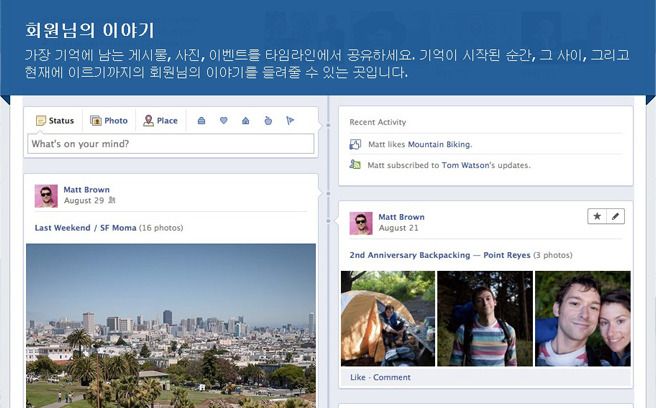Click the Place tab map pin icon
The width and height of the screenshot is (656, 408).
coord(148,121)
